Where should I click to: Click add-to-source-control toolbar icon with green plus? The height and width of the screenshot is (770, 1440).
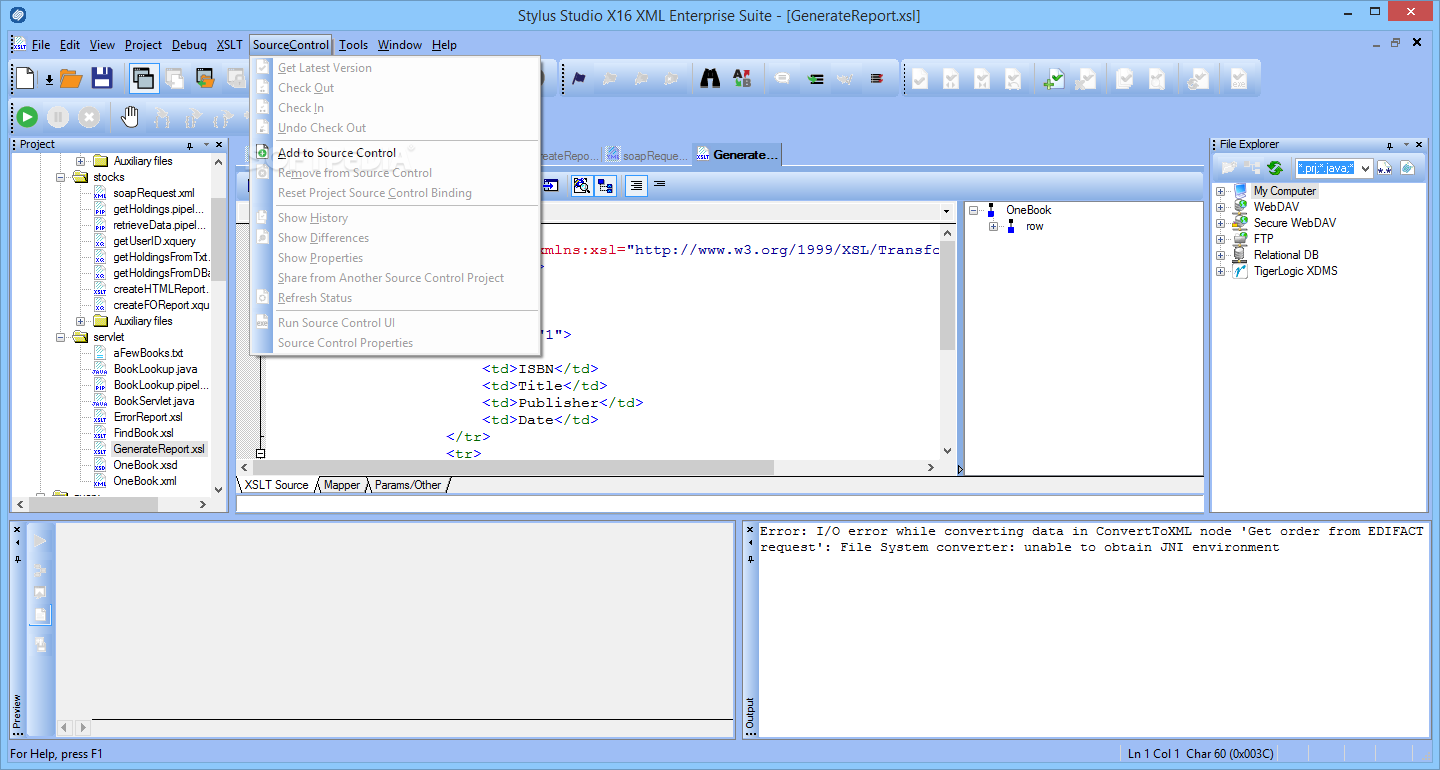coord(1053,78)
